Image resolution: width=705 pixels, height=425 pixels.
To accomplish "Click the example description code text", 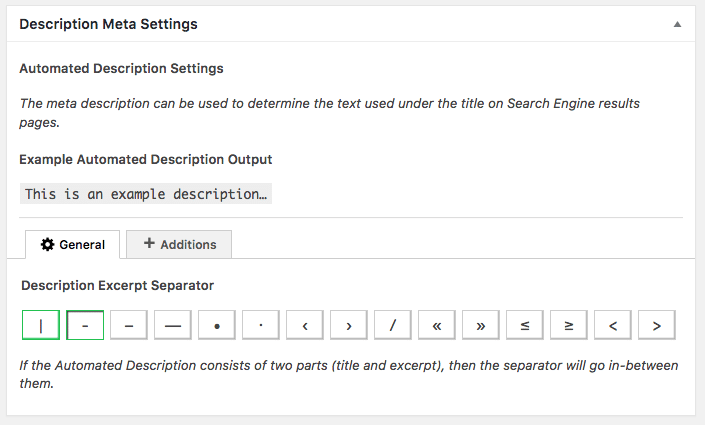I will [x=146, y=194].
